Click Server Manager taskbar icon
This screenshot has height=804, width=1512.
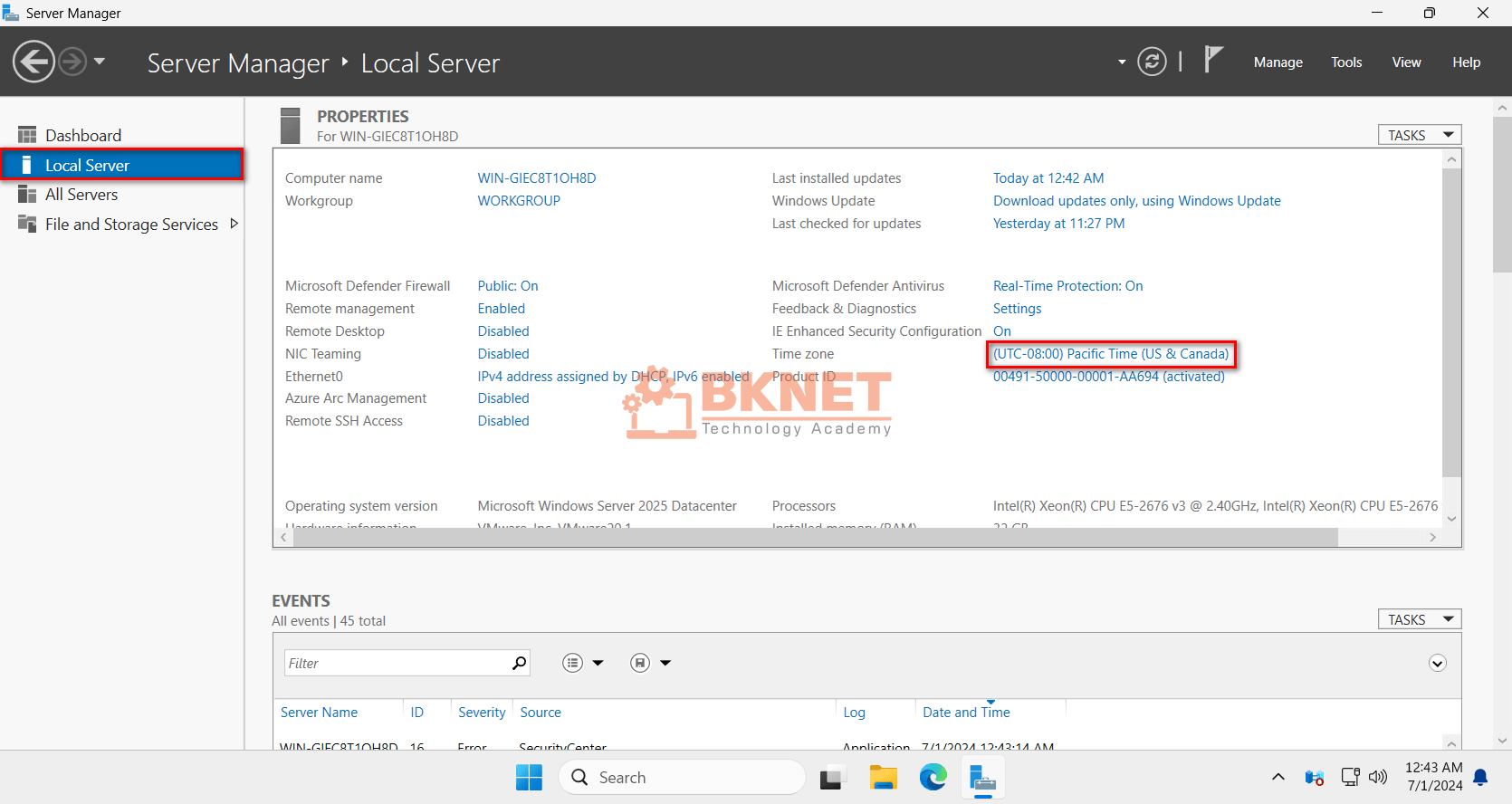coord(982,778)
